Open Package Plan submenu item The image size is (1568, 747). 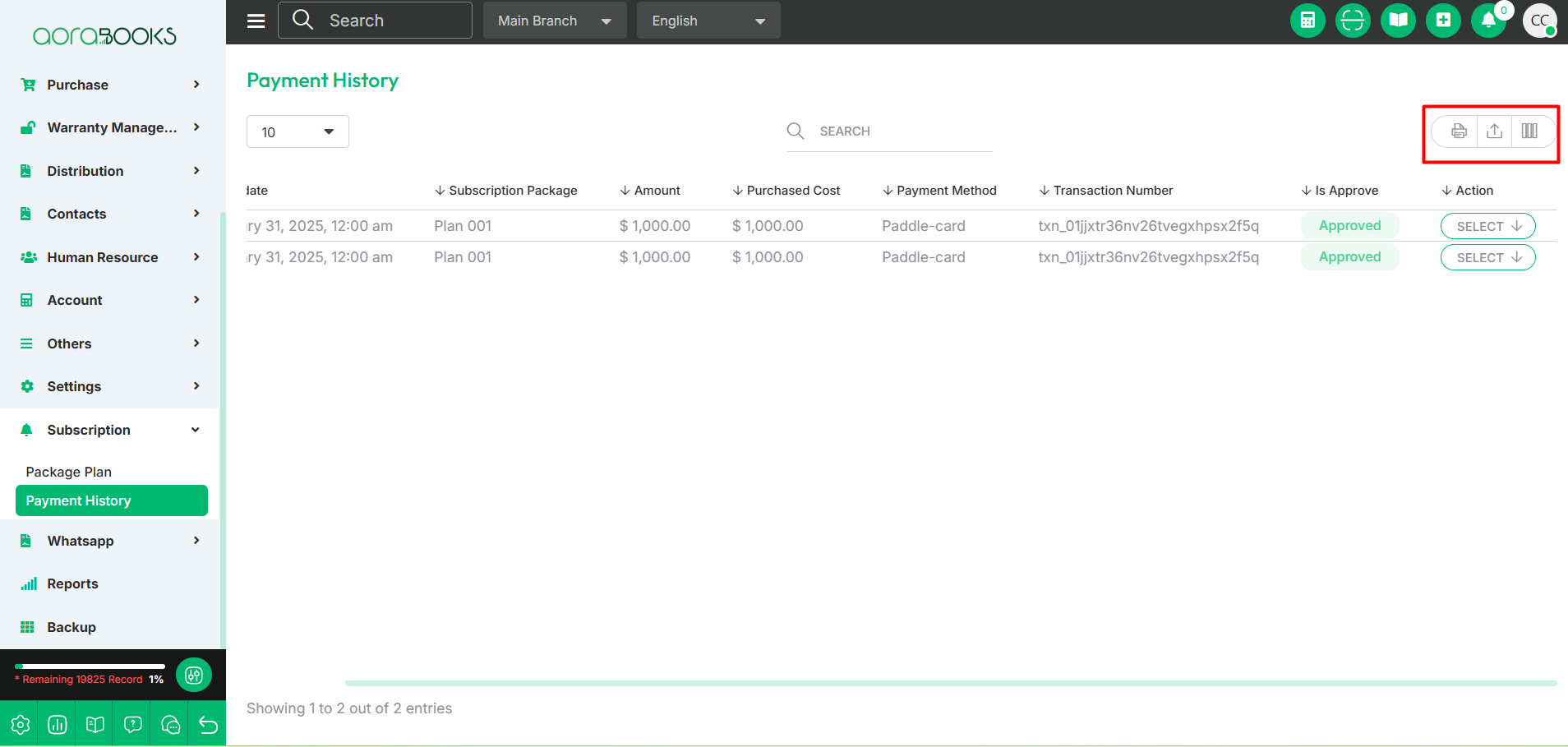tap(68, 472)
